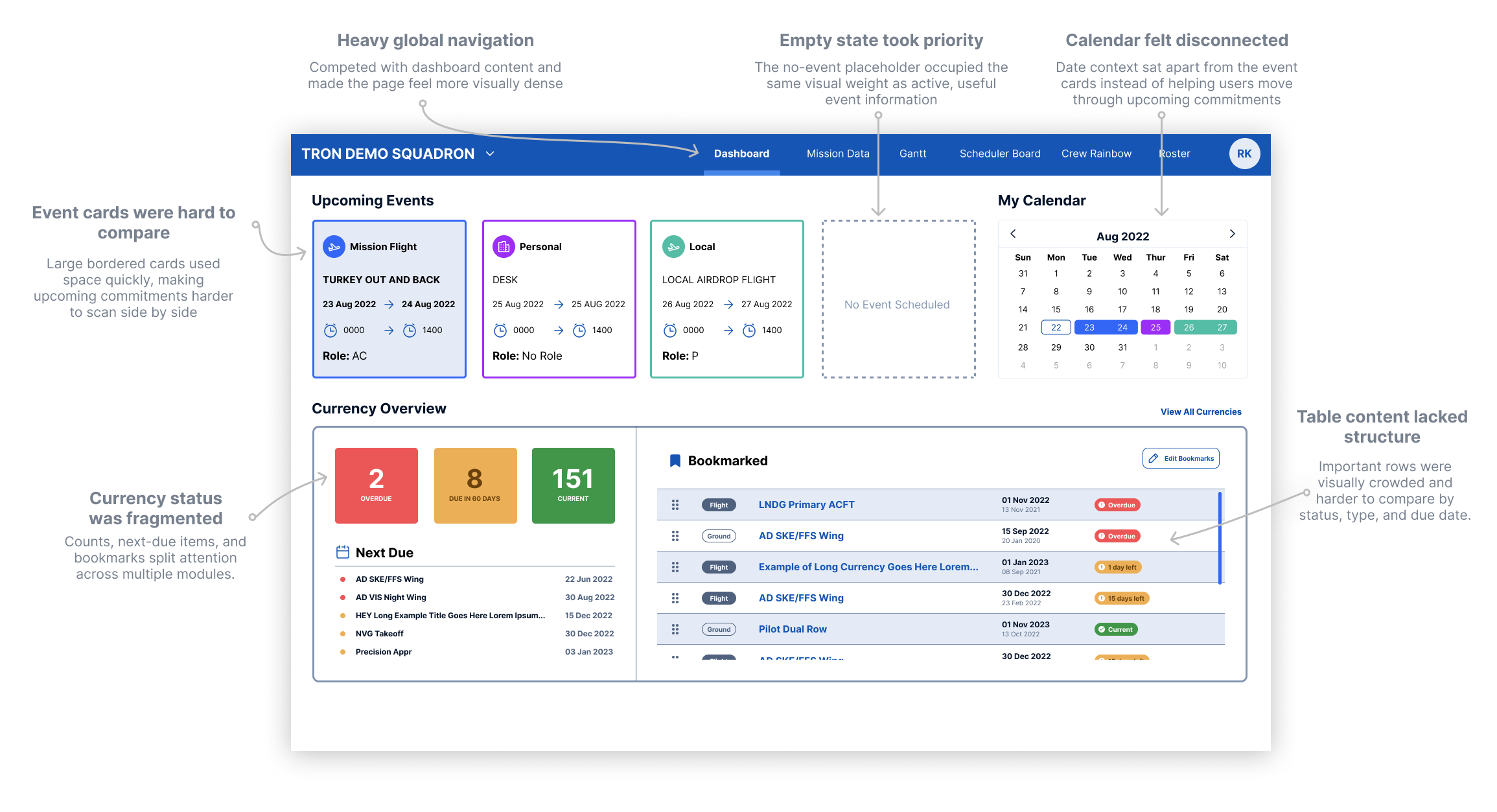Click the Next Due calendar icon

[x=343, y=552]
